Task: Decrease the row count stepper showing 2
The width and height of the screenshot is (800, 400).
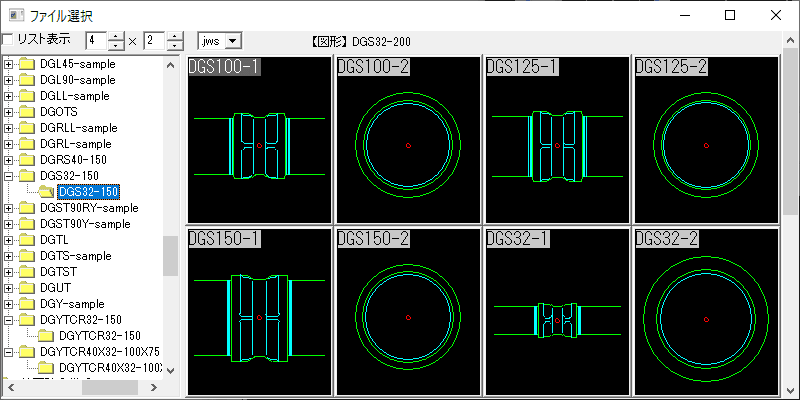Action: (175, 46)
